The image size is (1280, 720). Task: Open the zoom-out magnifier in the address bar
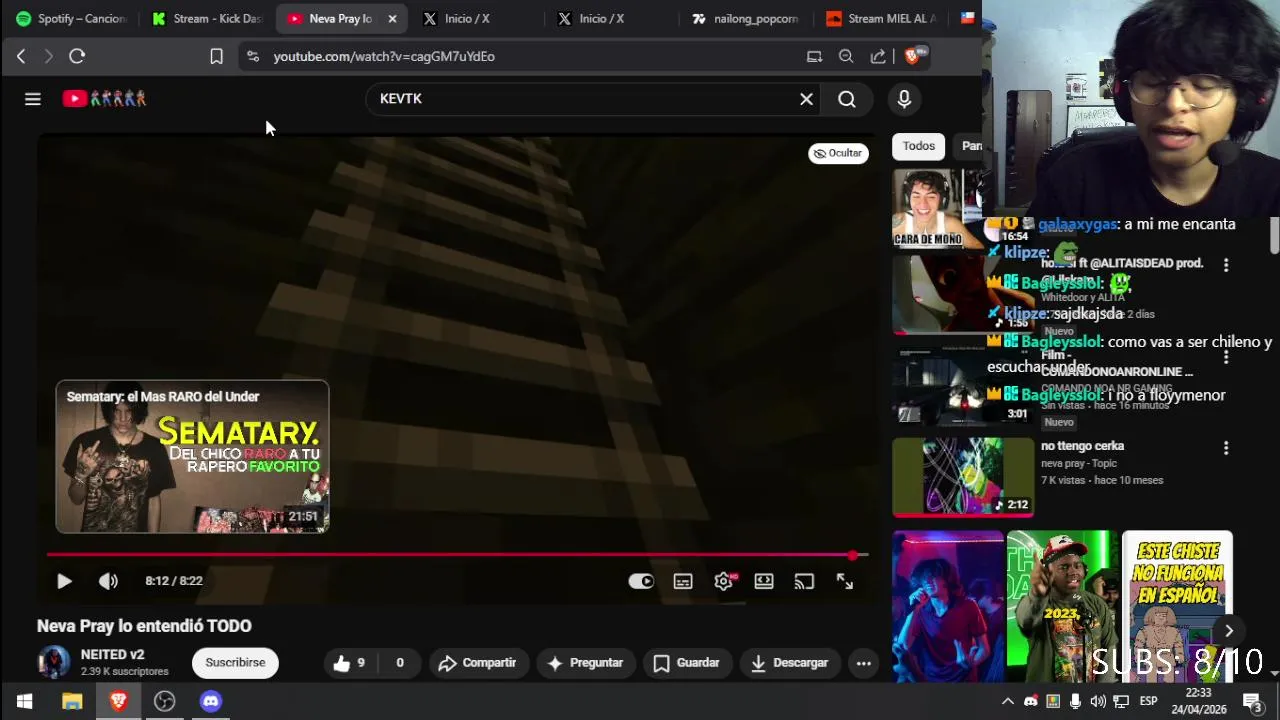pos(846,57)
